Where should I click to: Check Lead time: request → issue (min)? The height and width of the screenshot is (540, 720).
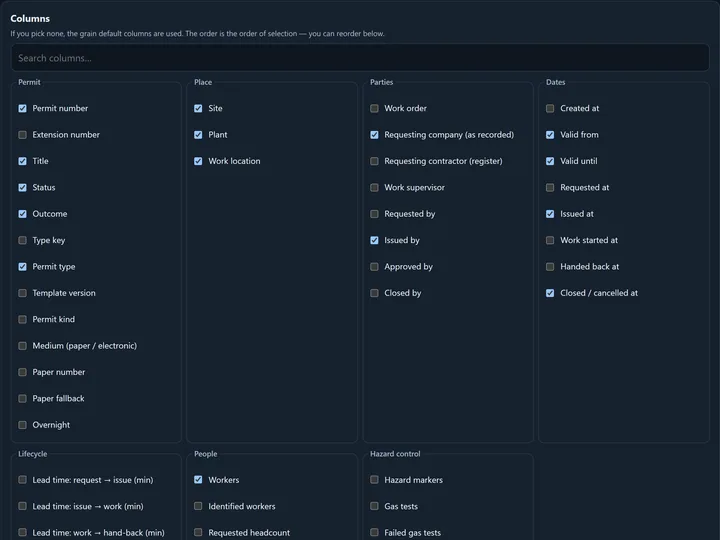(22, 480)
